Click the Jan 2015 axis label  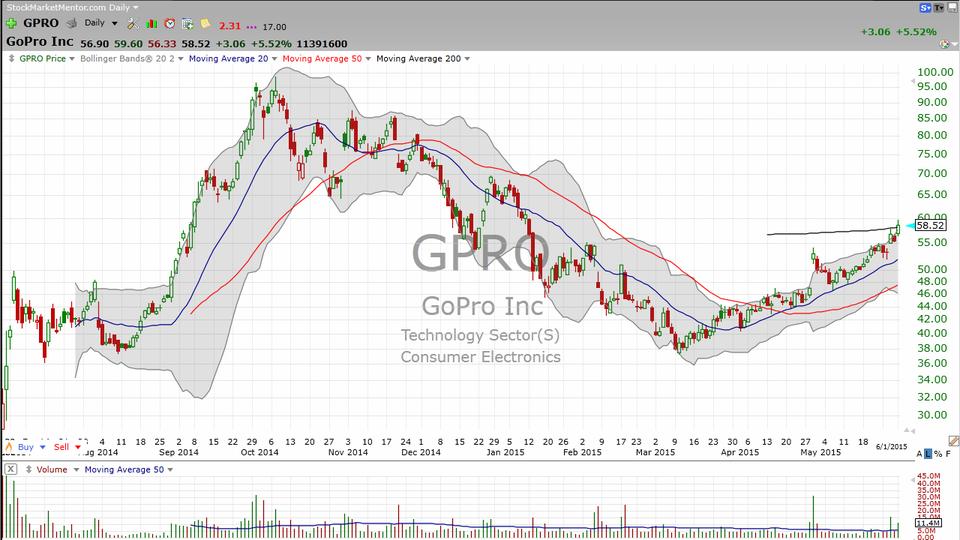click(x=505, y=452)
